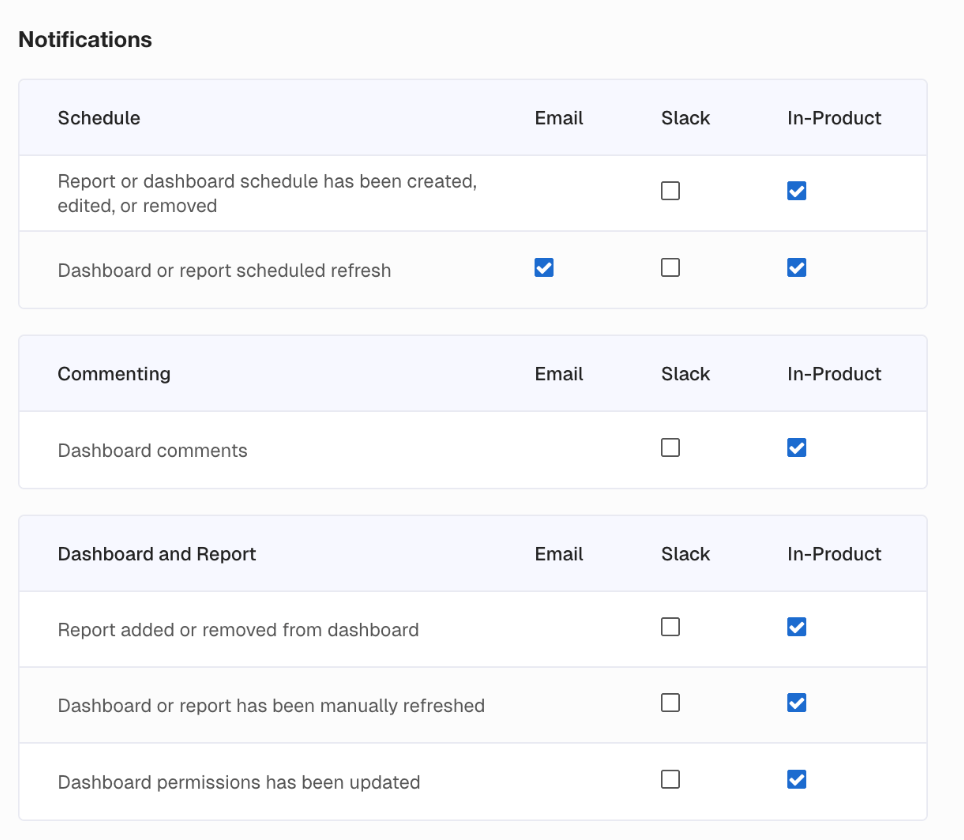The image size is (964, 840).
Task: Select the "Dashboard comments" row label
Action: coord(152,451)
